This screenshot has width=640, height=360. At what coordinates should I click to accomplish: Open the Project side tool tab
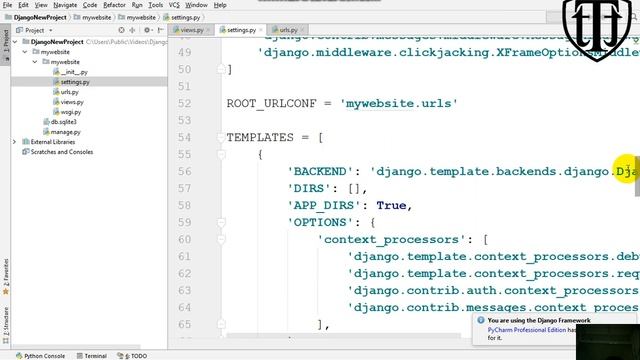tap(6, 44)
